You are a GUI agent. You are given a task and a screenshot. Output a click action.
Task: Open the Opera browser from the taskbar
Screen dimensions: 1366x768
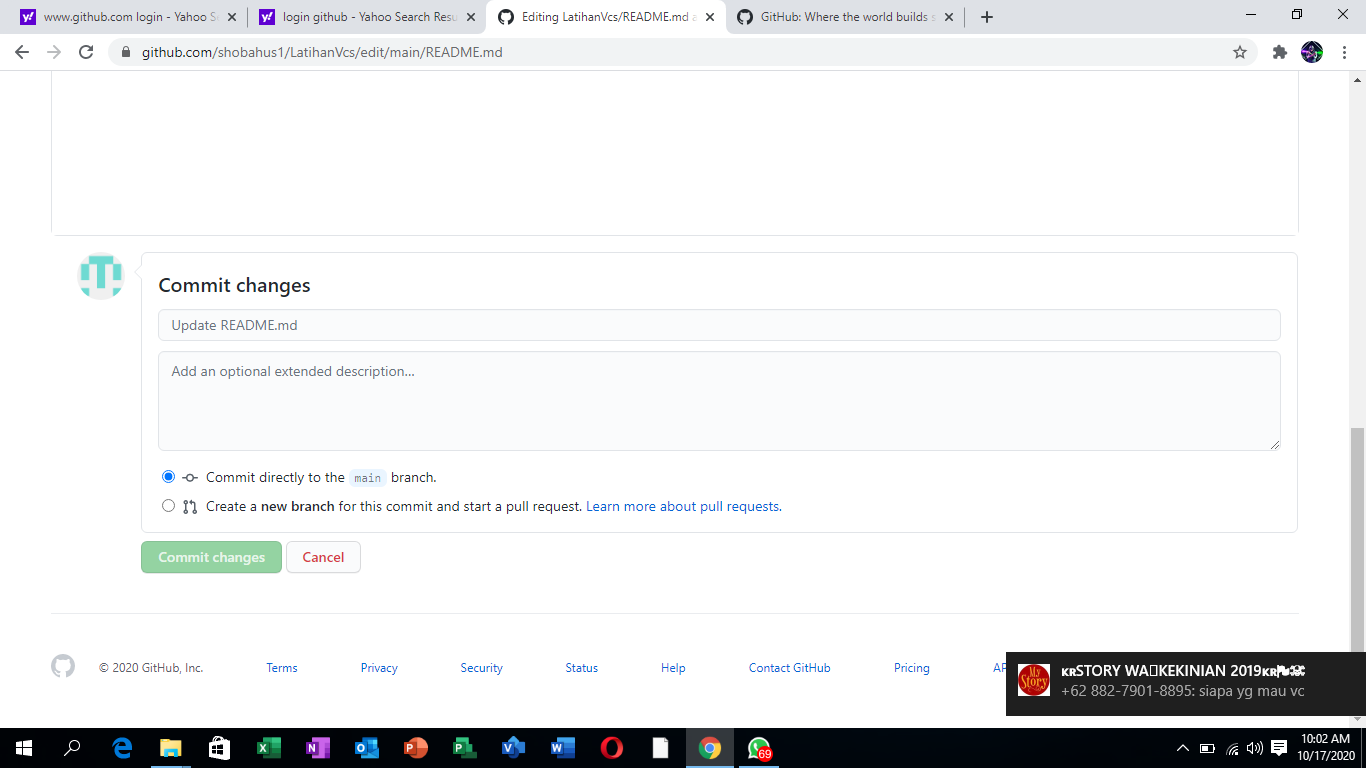click(611, 747)
